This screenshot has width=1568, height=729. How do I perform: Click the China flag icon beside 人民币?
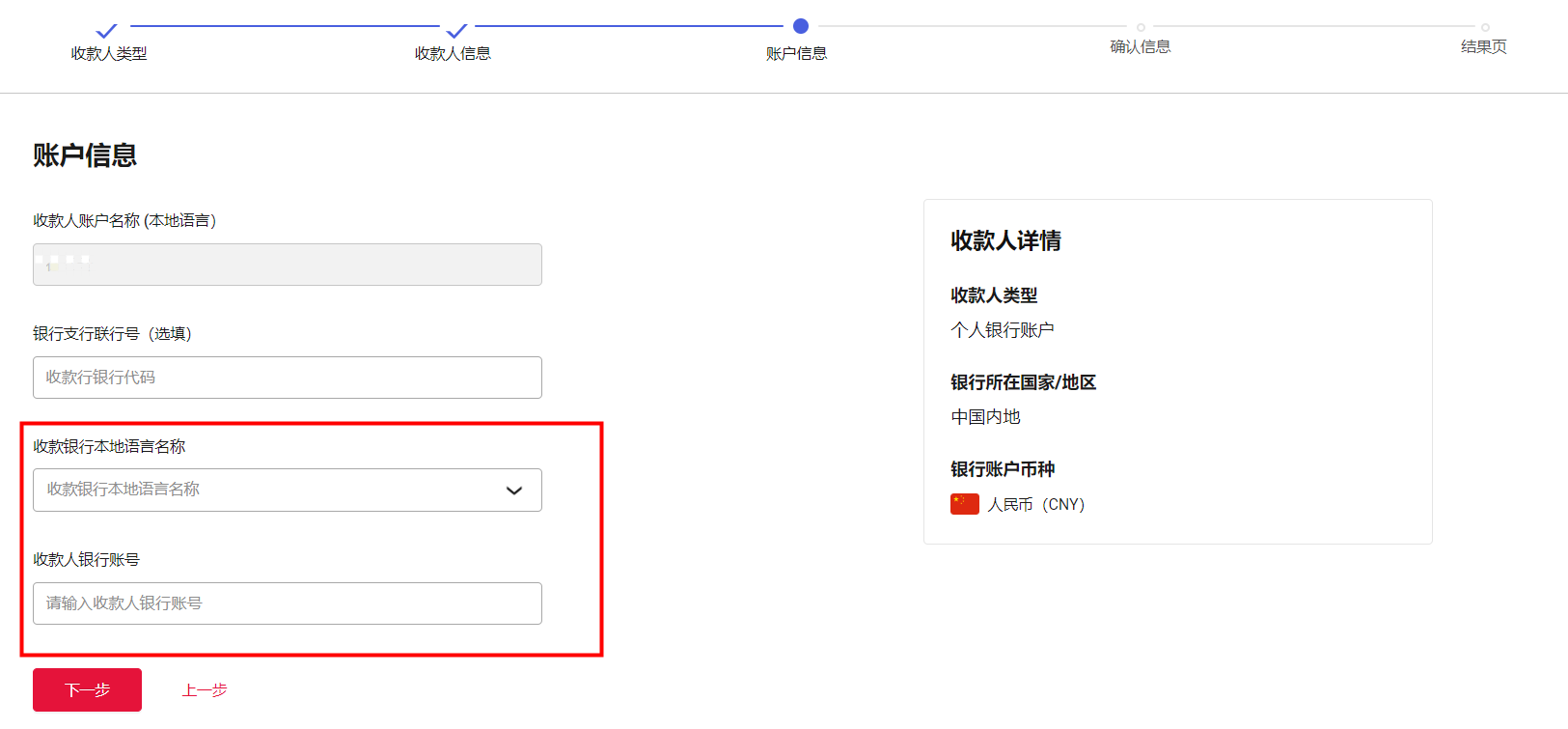point(965,504)
